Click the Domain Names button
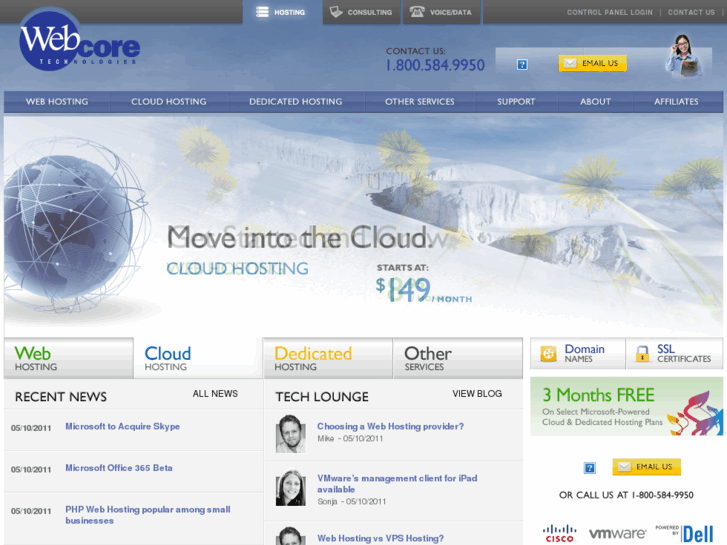This screenshot has height=545, width=727. pyautogui.click(x=578, y=353)
